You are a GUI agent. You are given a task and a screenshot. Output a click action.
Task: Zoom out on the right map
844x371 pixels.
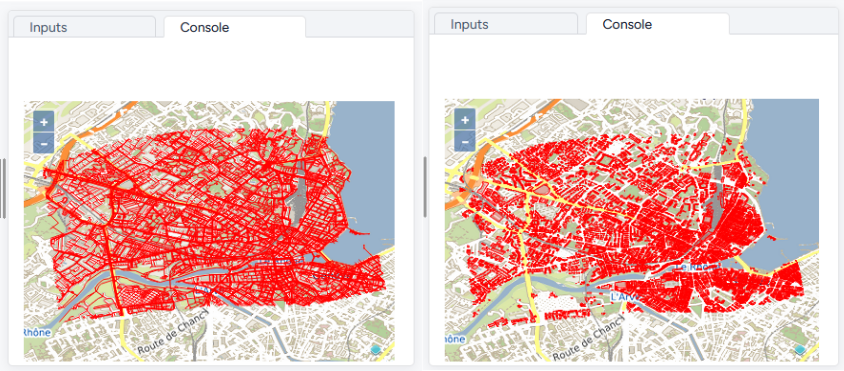(465, 141)
